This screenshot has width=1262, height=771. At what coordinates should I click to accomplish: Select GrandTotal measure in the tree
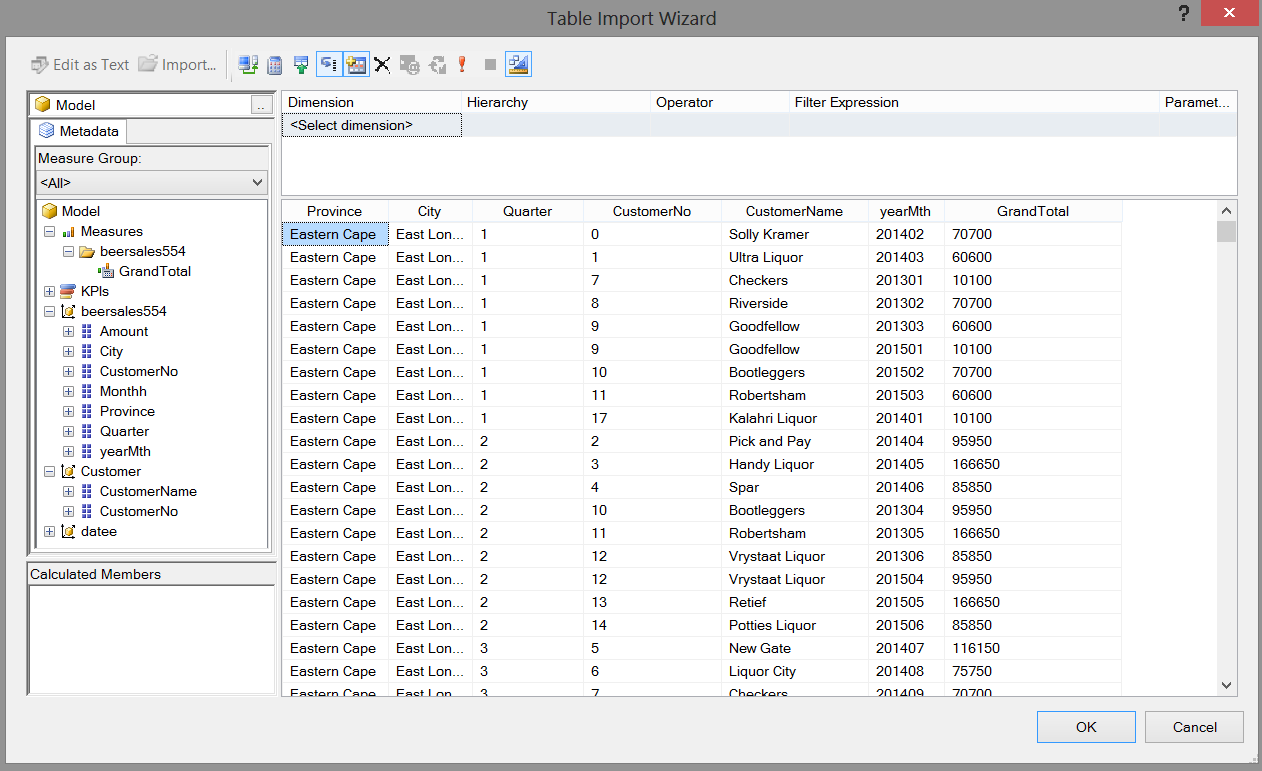pyautogui.click(x=154, y=271)
